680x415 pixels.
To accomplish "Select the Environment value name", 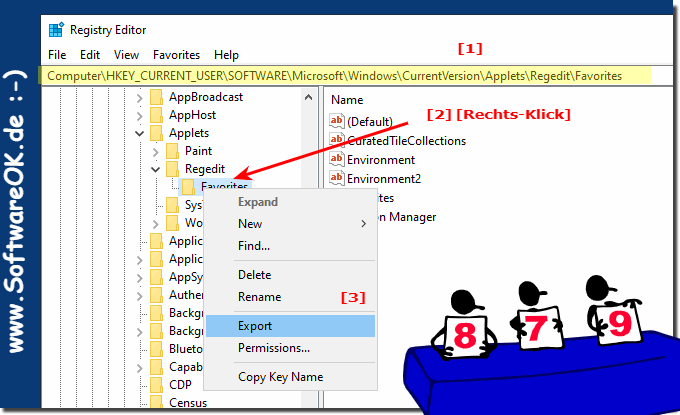I will click(381, 160).
